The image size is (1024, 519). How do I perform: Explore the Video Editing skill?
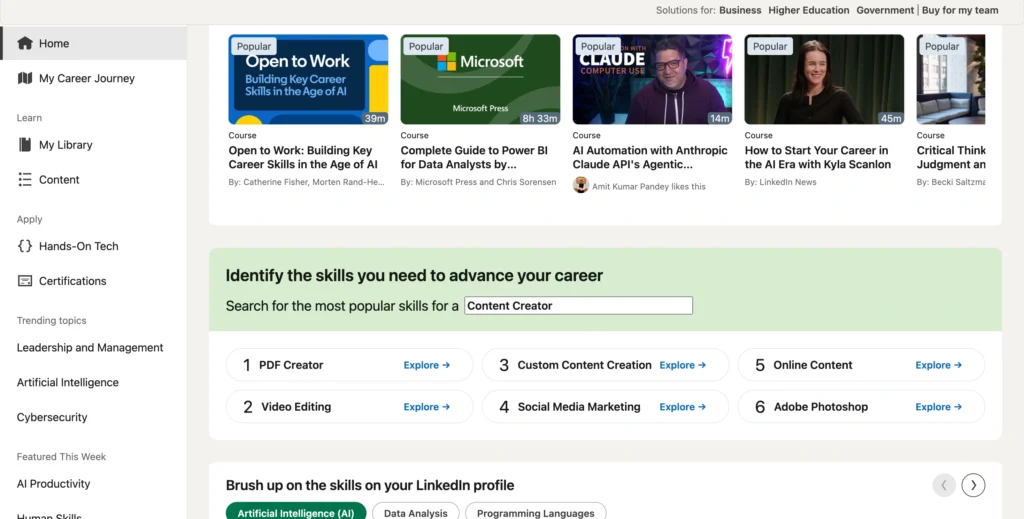426,407
